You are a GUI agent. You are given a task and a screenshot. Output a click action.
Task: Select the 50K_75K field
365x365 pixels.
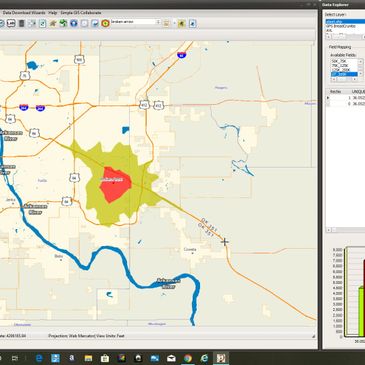pyautogui.click(x=339, y=61)
